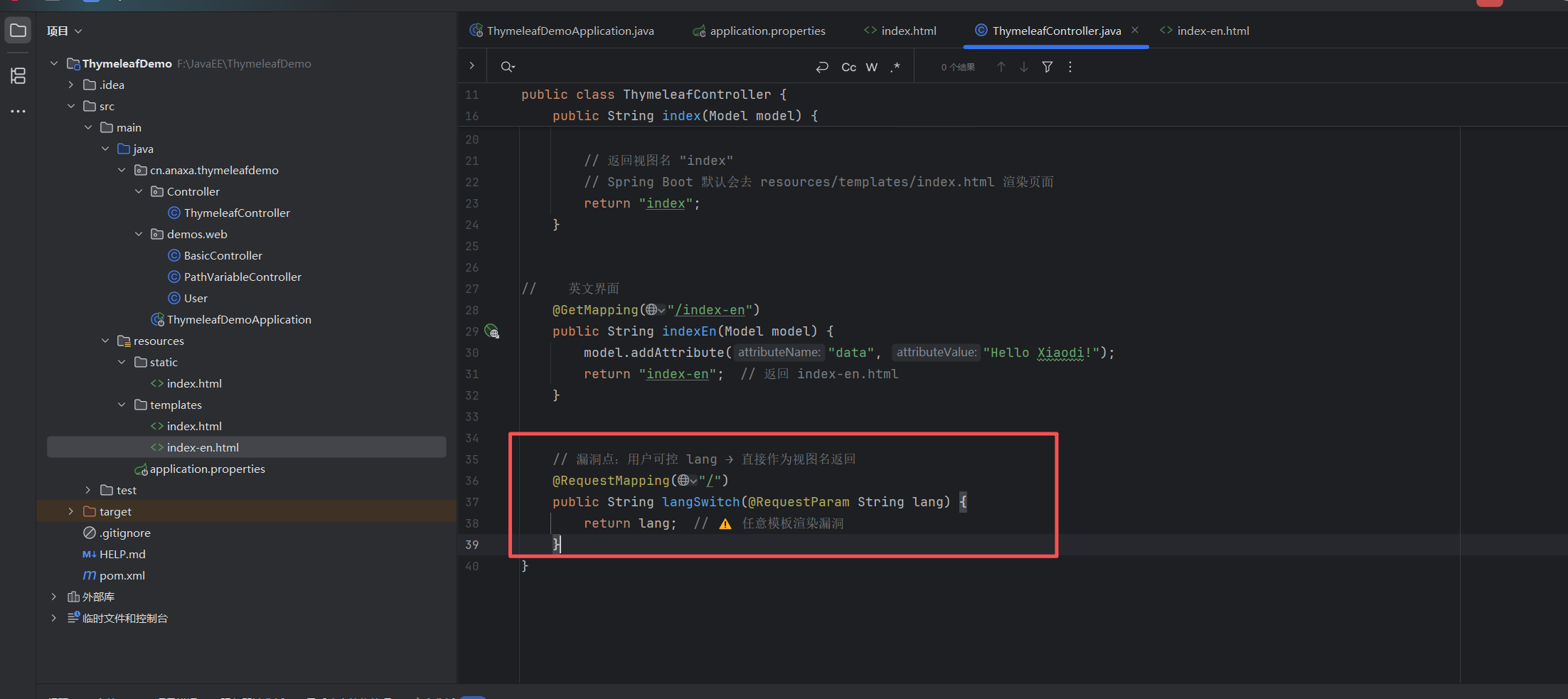Viewport: 1568px width, 699px height.
Task: Switch to application.properties tab
Action: (759, 31)
